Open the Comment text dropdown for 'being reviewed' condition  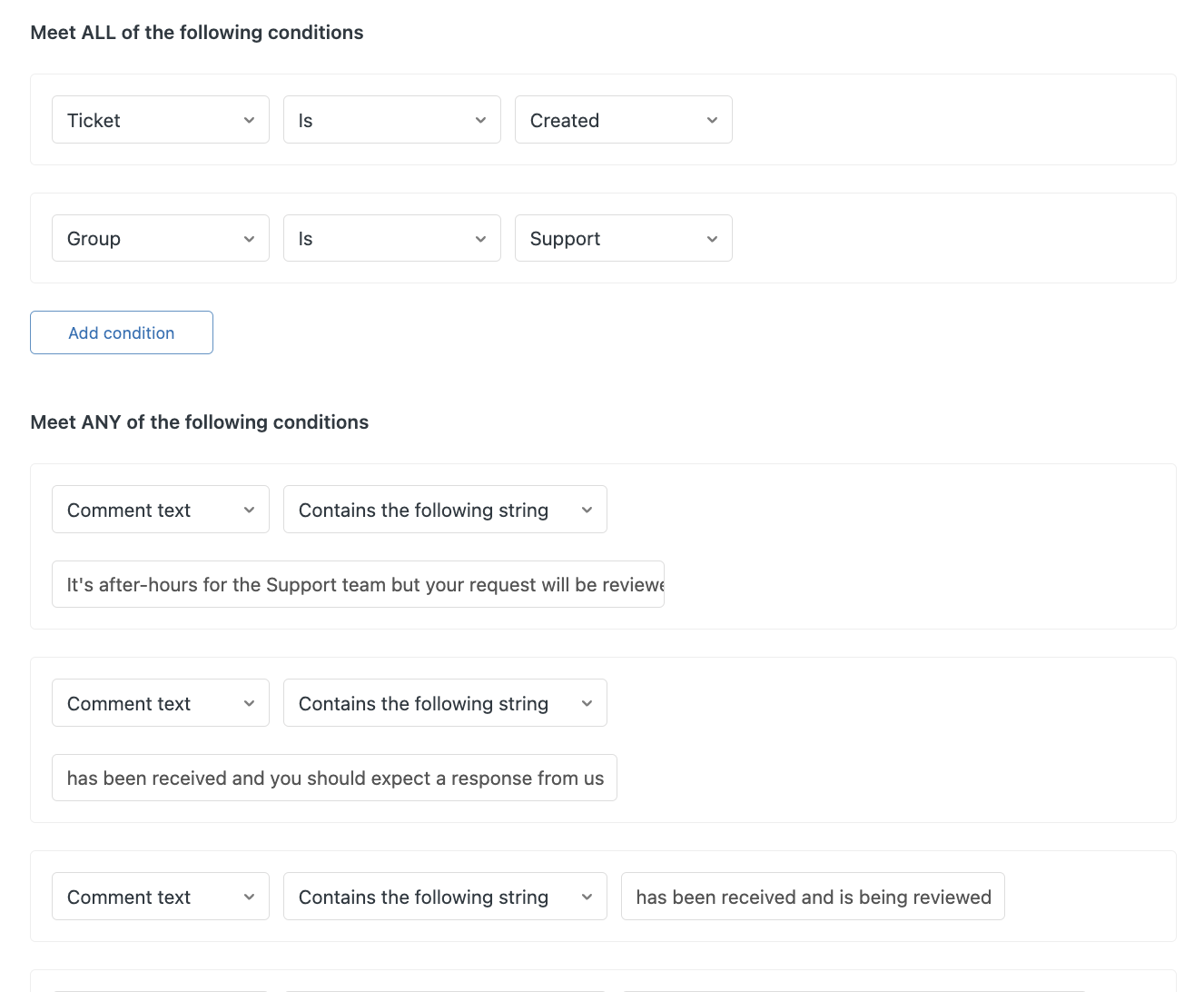pos(160,897)
